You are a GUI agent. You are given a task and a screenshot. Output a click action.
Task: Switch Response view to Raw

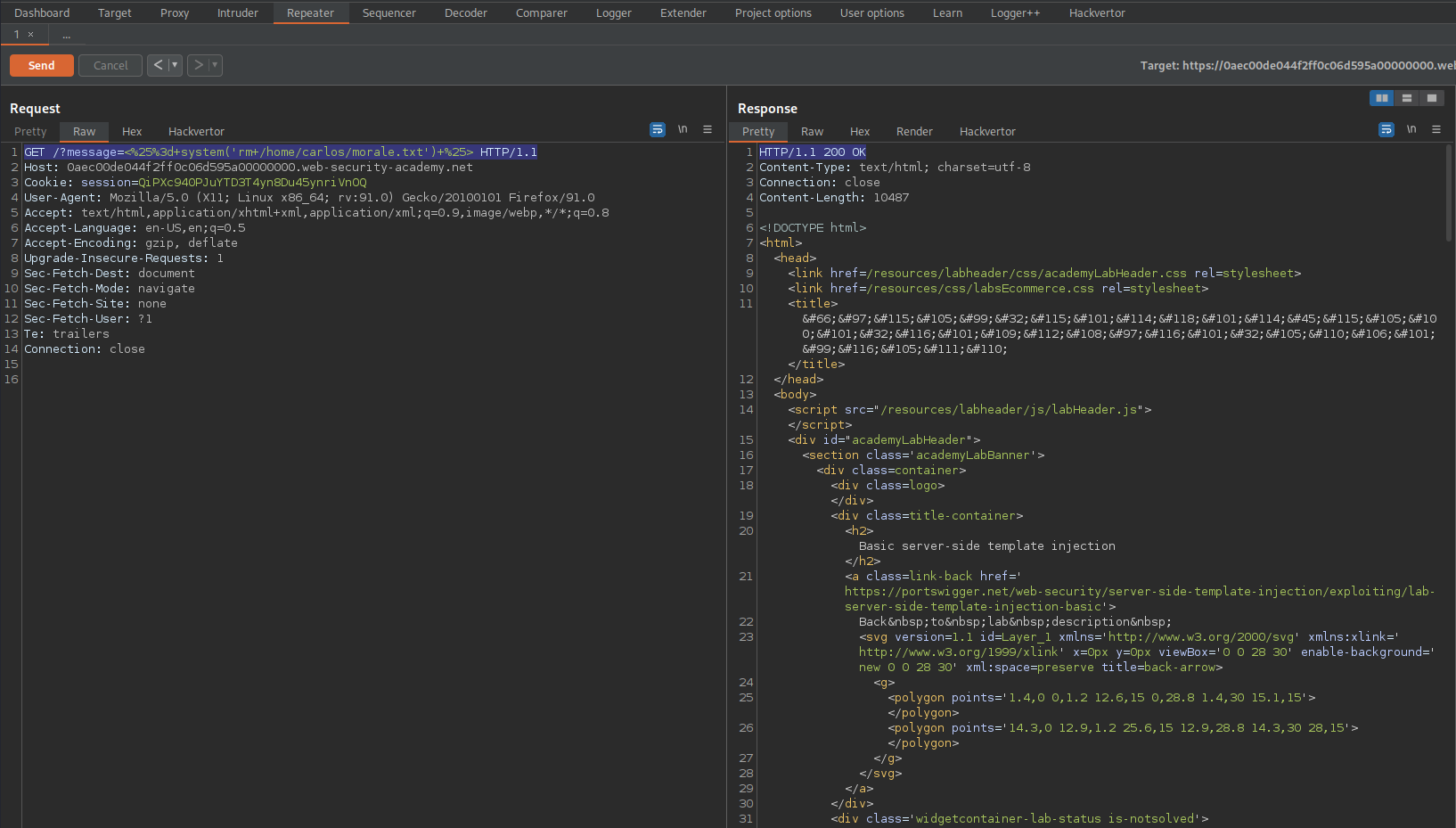pyautogui.click(x=813, y=131)
